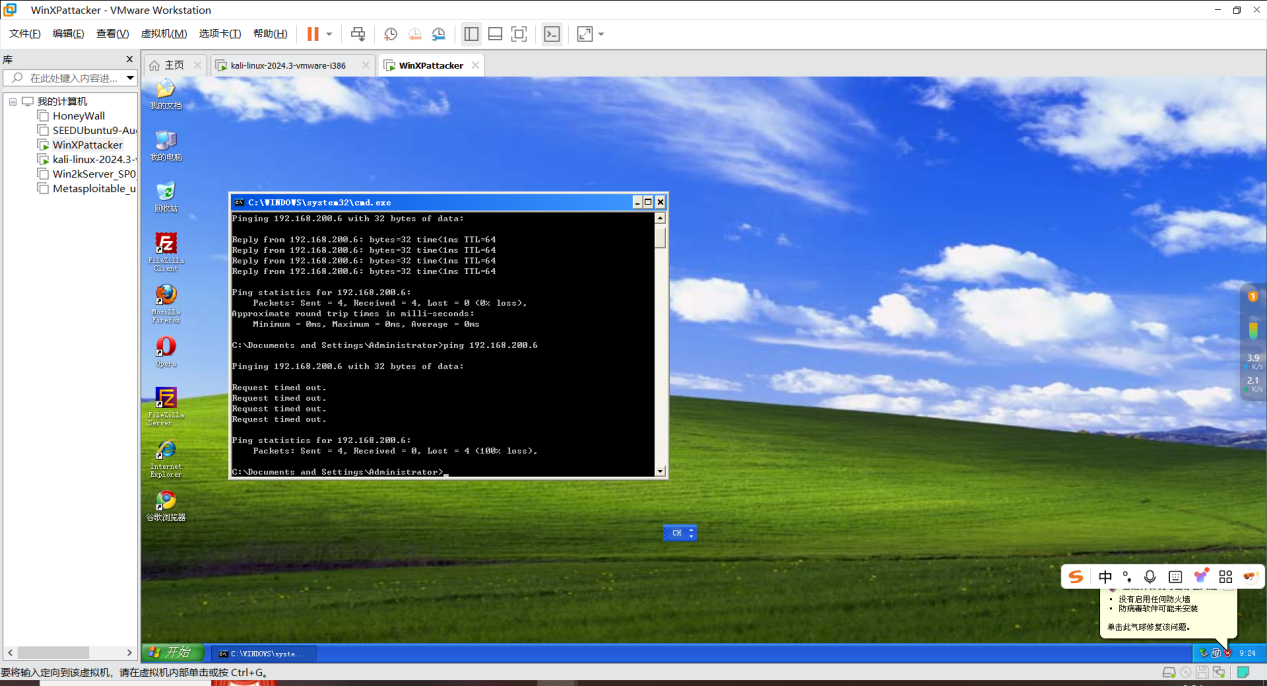Screen dimensions: 1267x686
Task: Open the 虚拟机(M) menu
Action: point(163,34)
